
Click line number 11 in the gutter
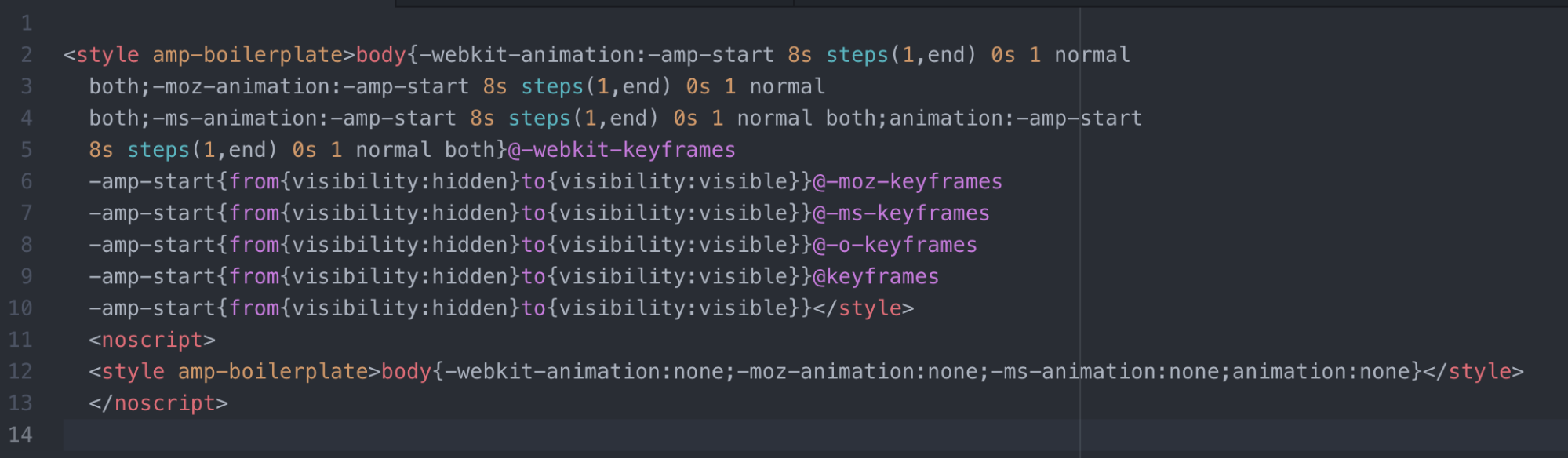pos(20,340)
